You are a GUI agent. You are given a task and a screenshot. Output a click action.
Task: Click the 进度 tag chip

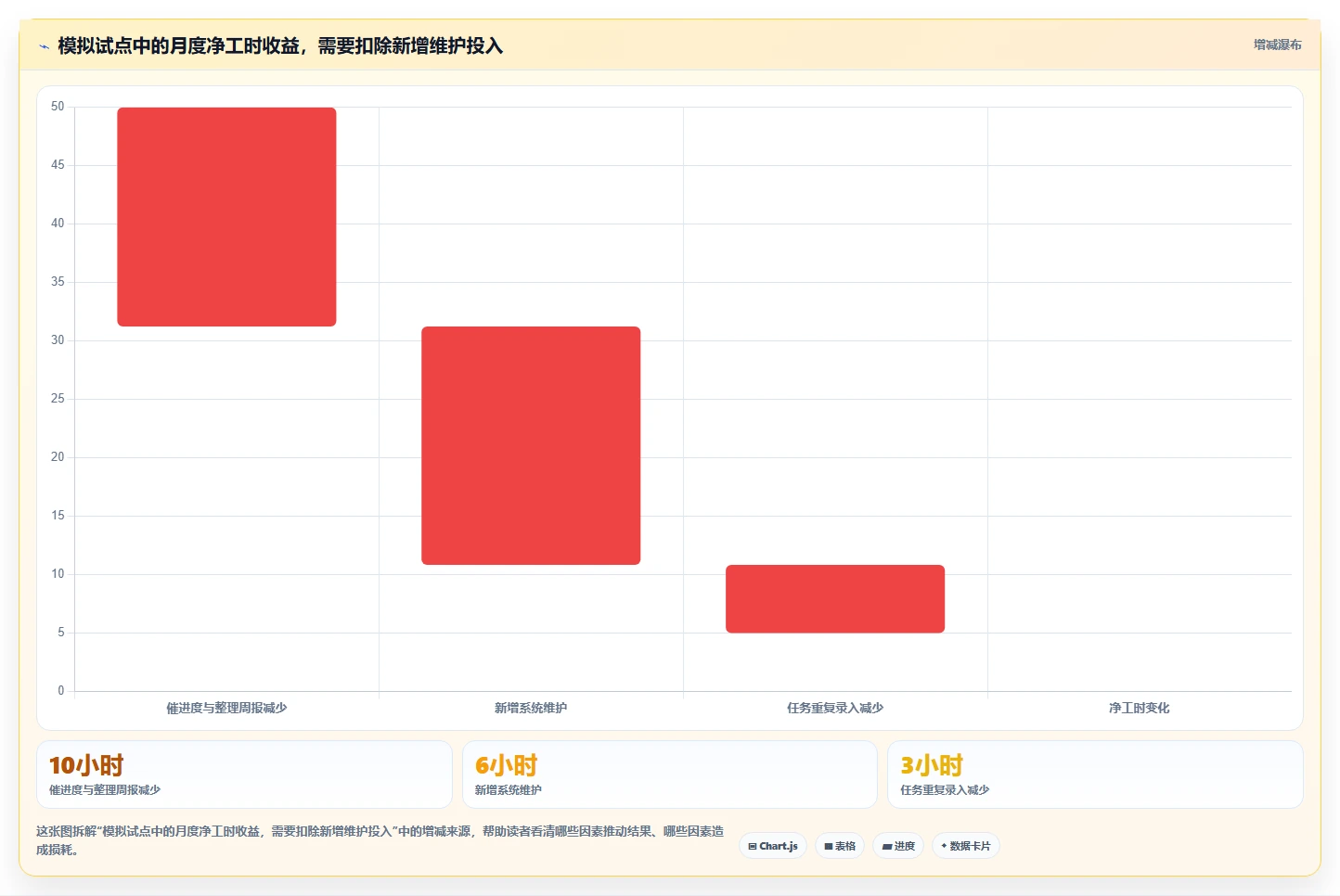[898, 846]
